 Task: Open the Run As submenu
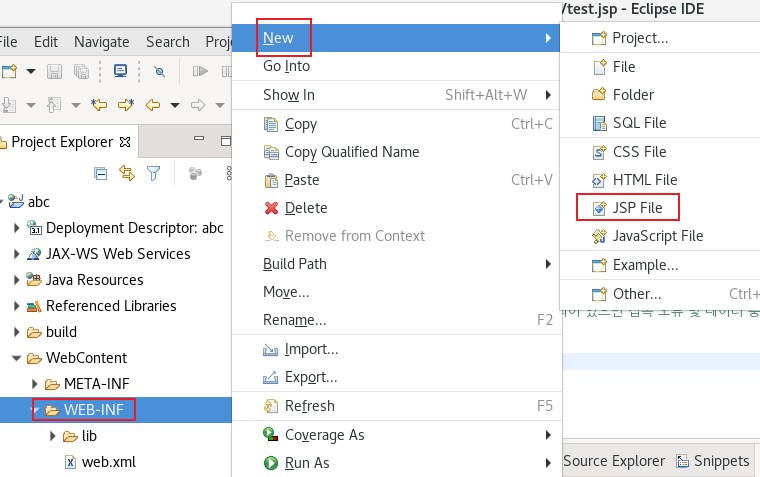click(x=396, y=463)
